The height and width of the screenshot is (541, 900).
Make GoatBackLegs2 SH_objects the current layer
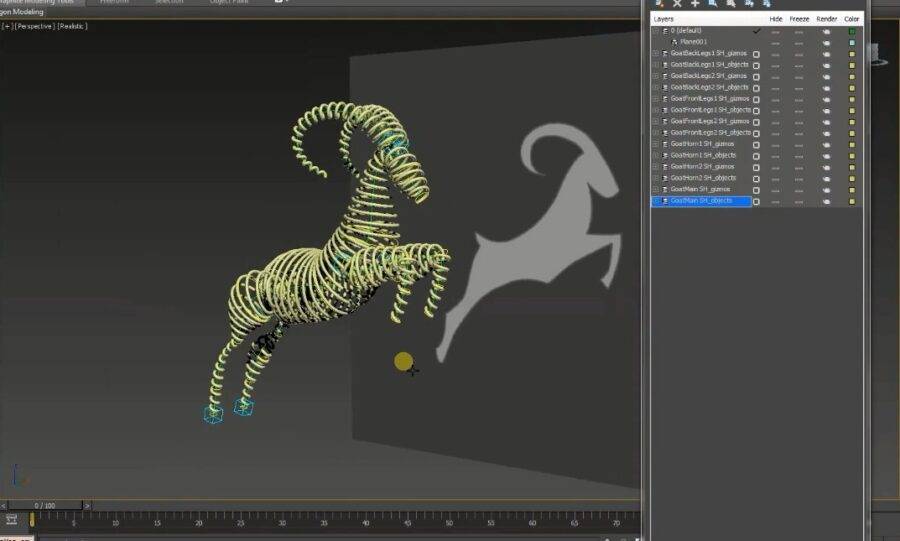756,88
